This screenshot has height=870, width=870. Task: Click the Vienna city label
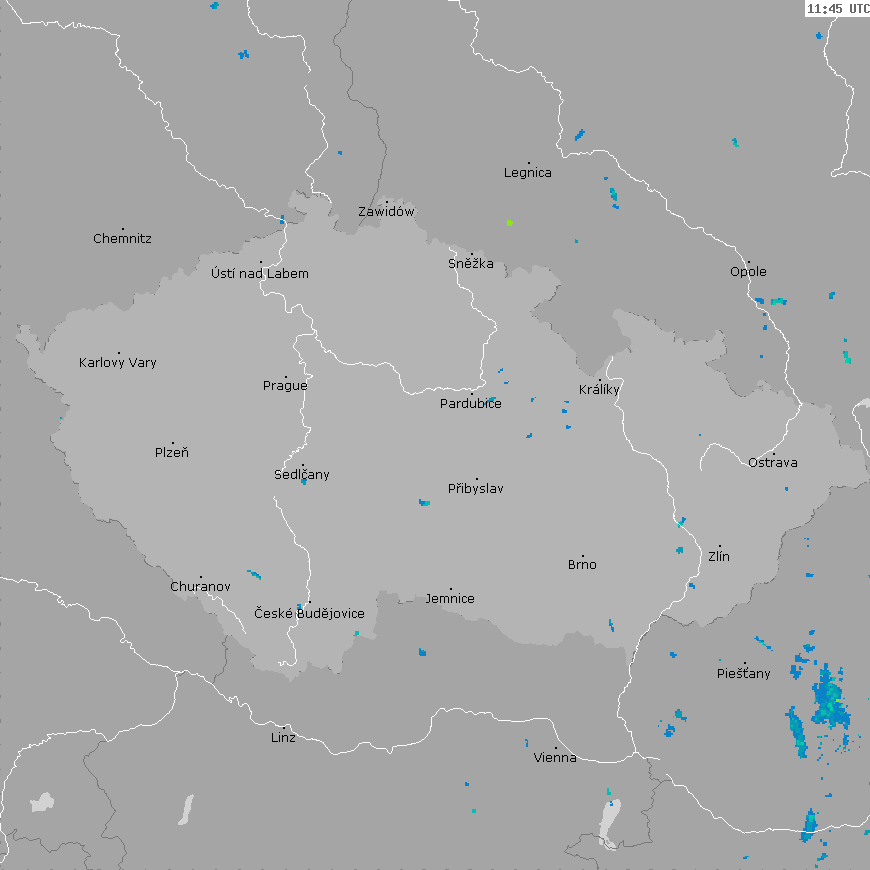click(x=555, y=758)
